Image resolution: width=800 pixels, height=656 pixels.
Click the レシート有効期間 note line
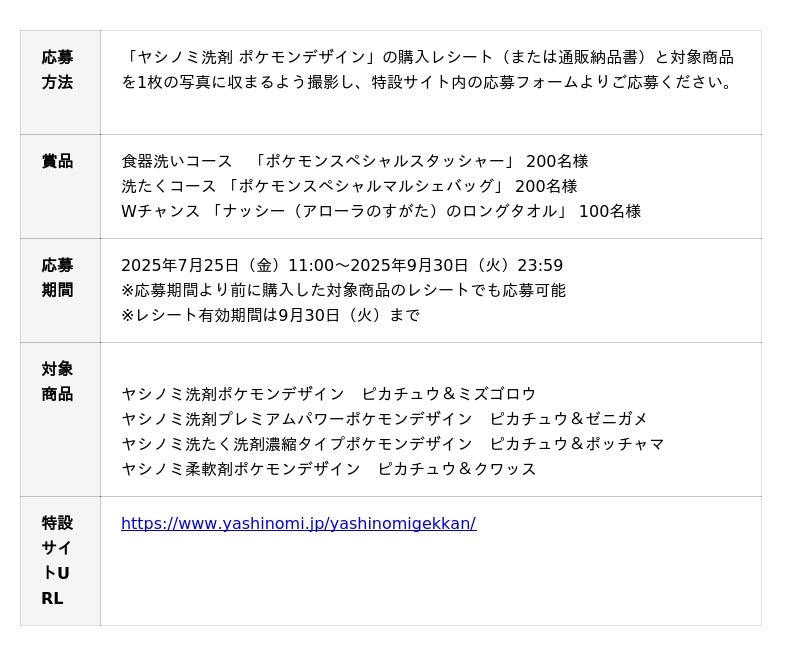point(270,316)
